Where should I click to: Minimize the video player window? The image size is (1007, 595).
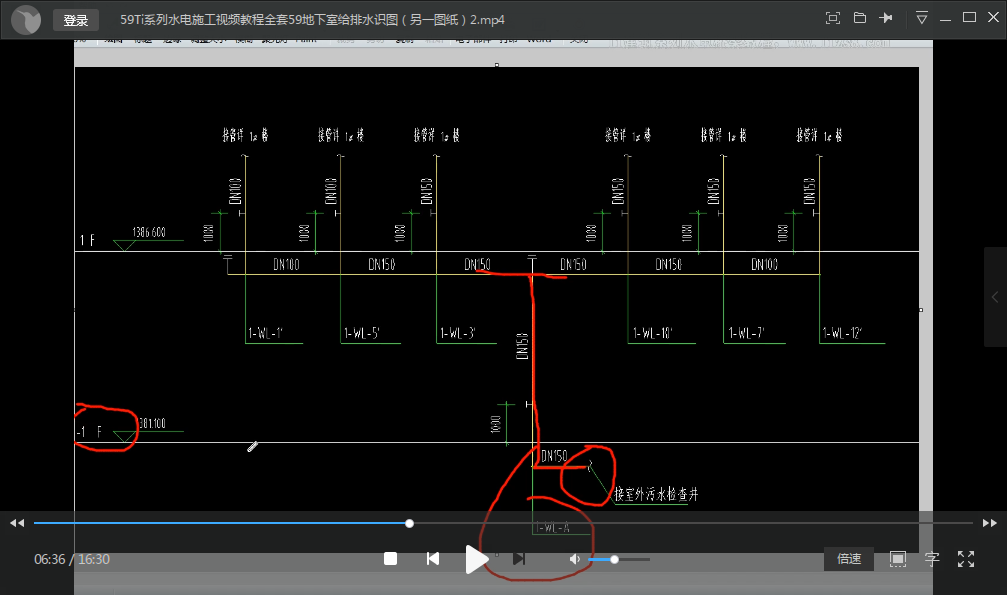[x=945, y=20]
